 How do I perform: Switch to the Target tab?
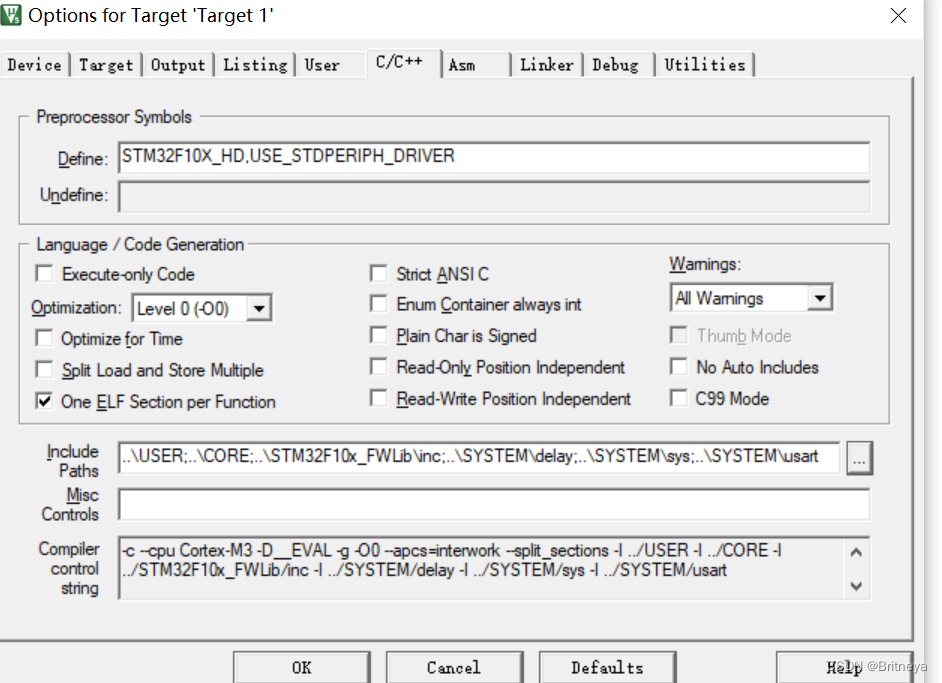click(x=106, y=65)
